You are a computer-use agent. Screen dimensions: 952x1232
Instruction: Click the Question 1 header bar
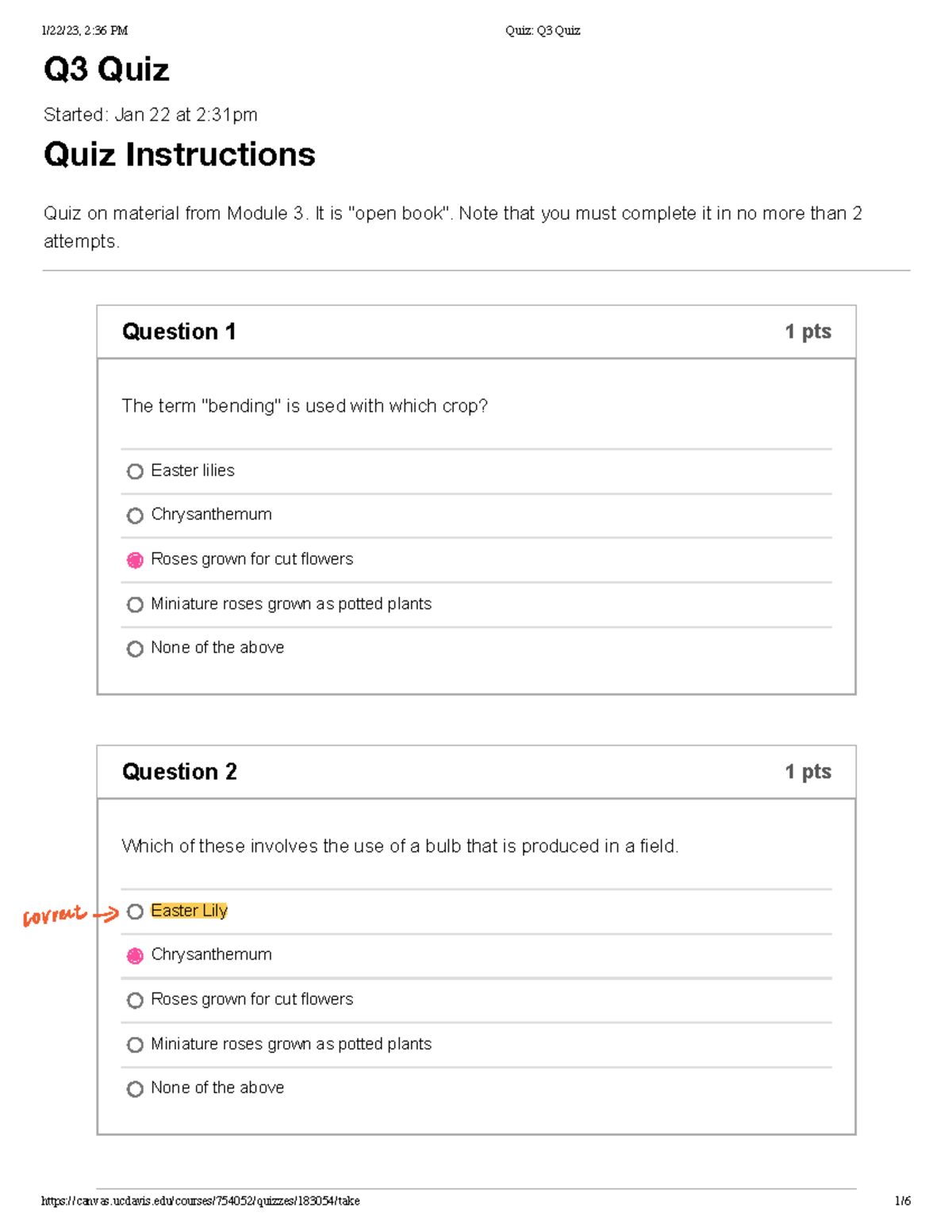[180, 332]
